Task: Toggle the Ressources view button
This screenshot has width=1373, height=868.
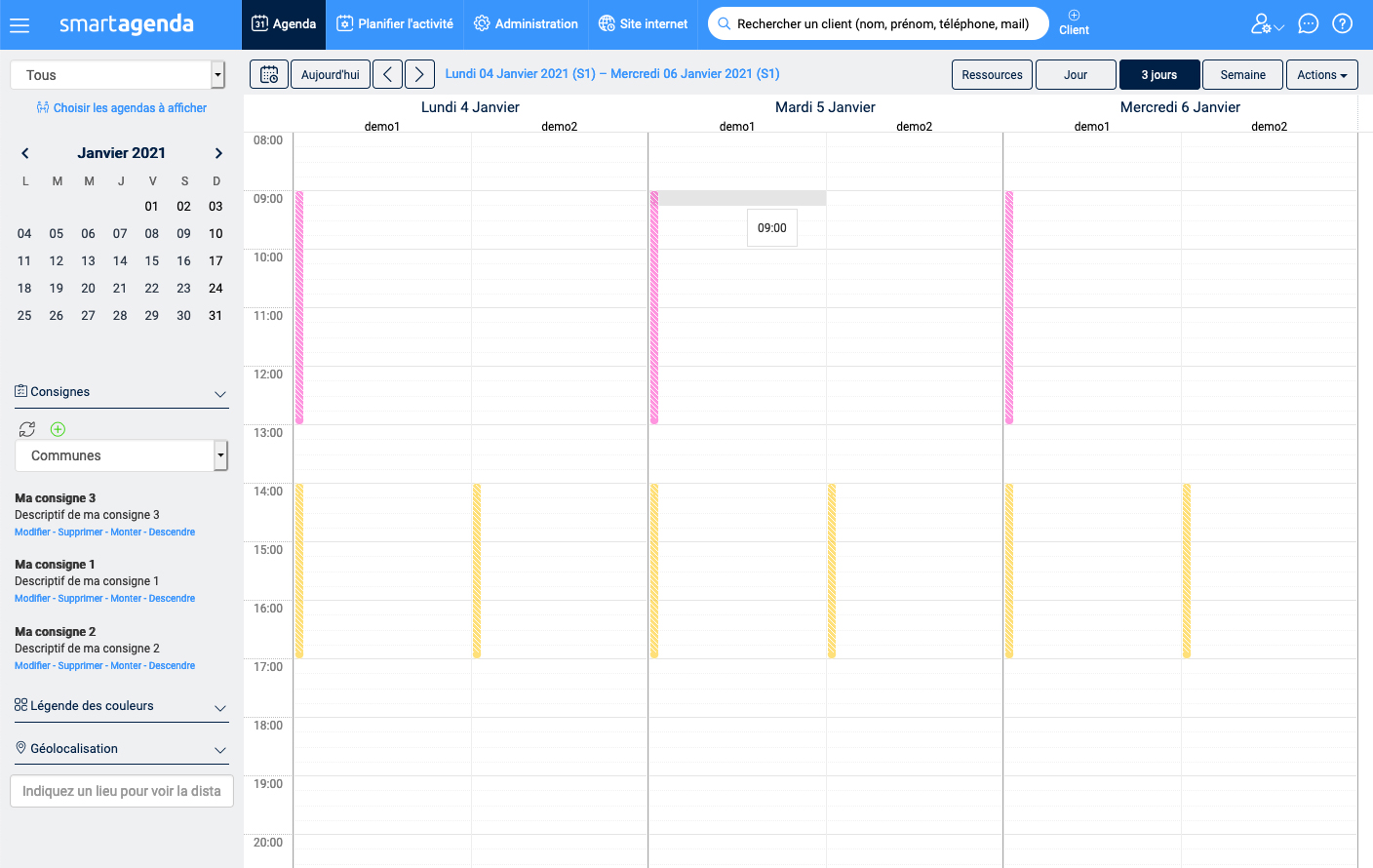Action: pyautogui.click(x=992, y=75)
